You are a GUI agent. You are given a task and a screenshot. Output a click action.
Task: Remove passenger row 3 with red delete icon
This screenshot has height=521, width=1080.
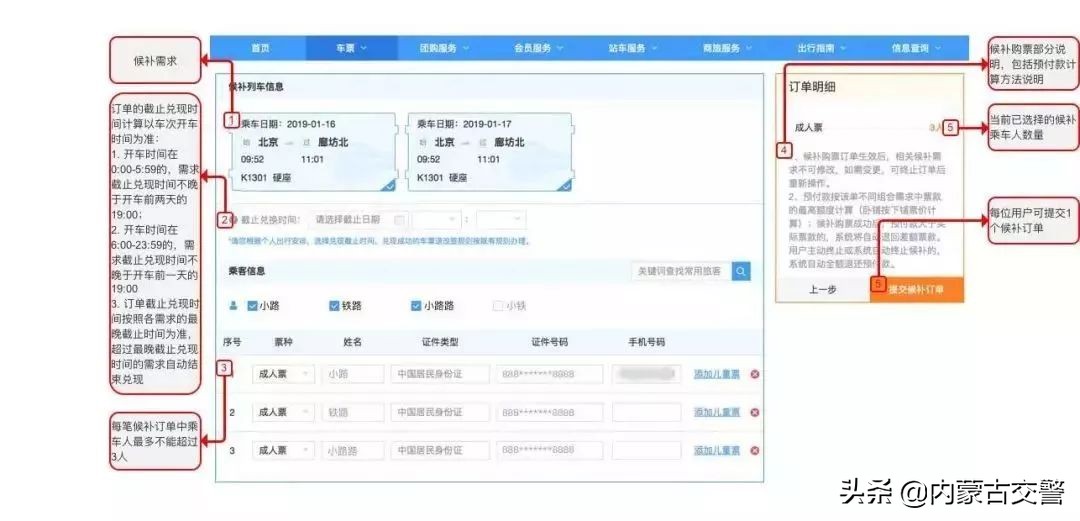(x=755, y=450)
